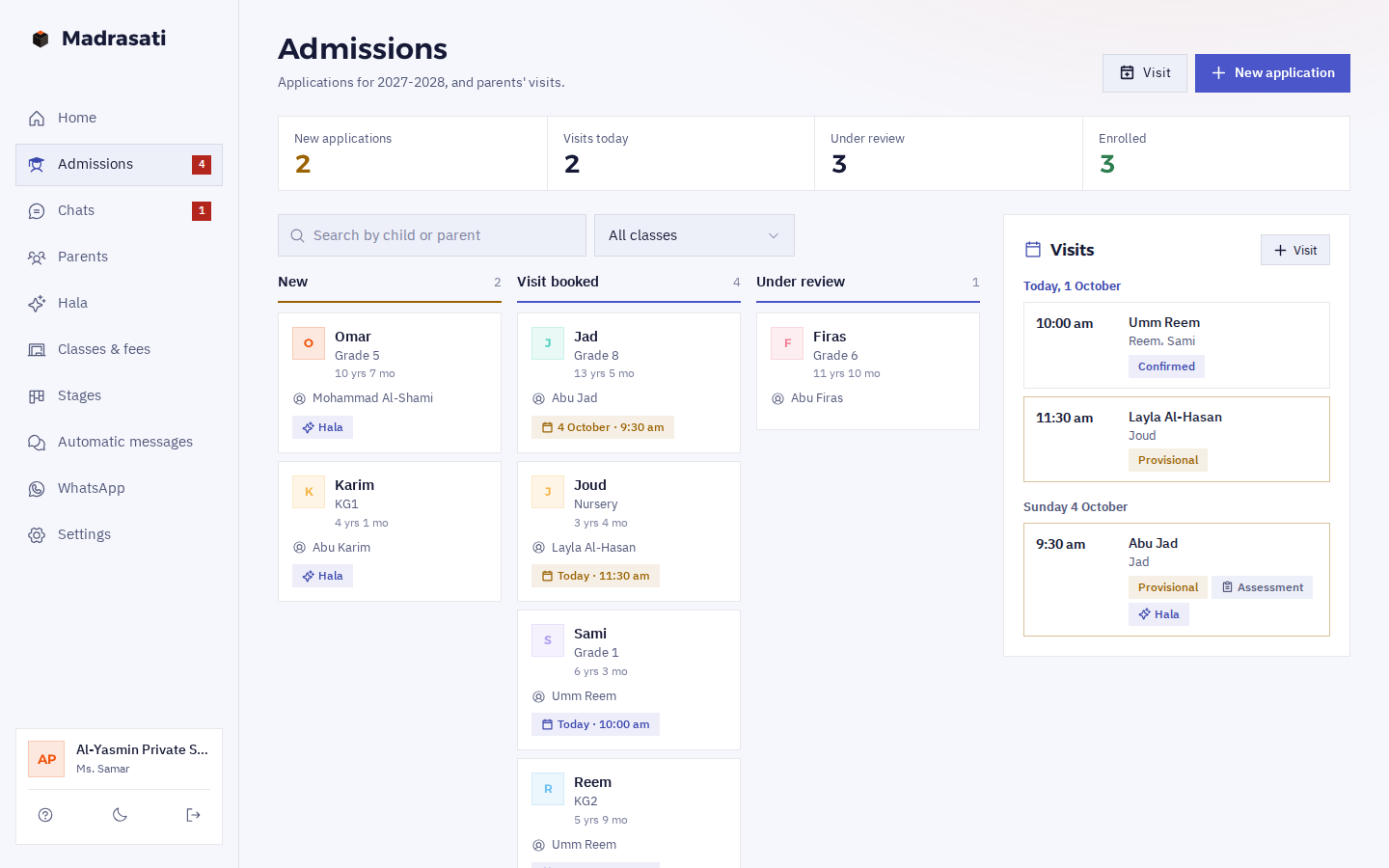The width and height of the screenshot is (1389, 868).
Task: Click the Visit button in page header
Action: pos(1145,73)
